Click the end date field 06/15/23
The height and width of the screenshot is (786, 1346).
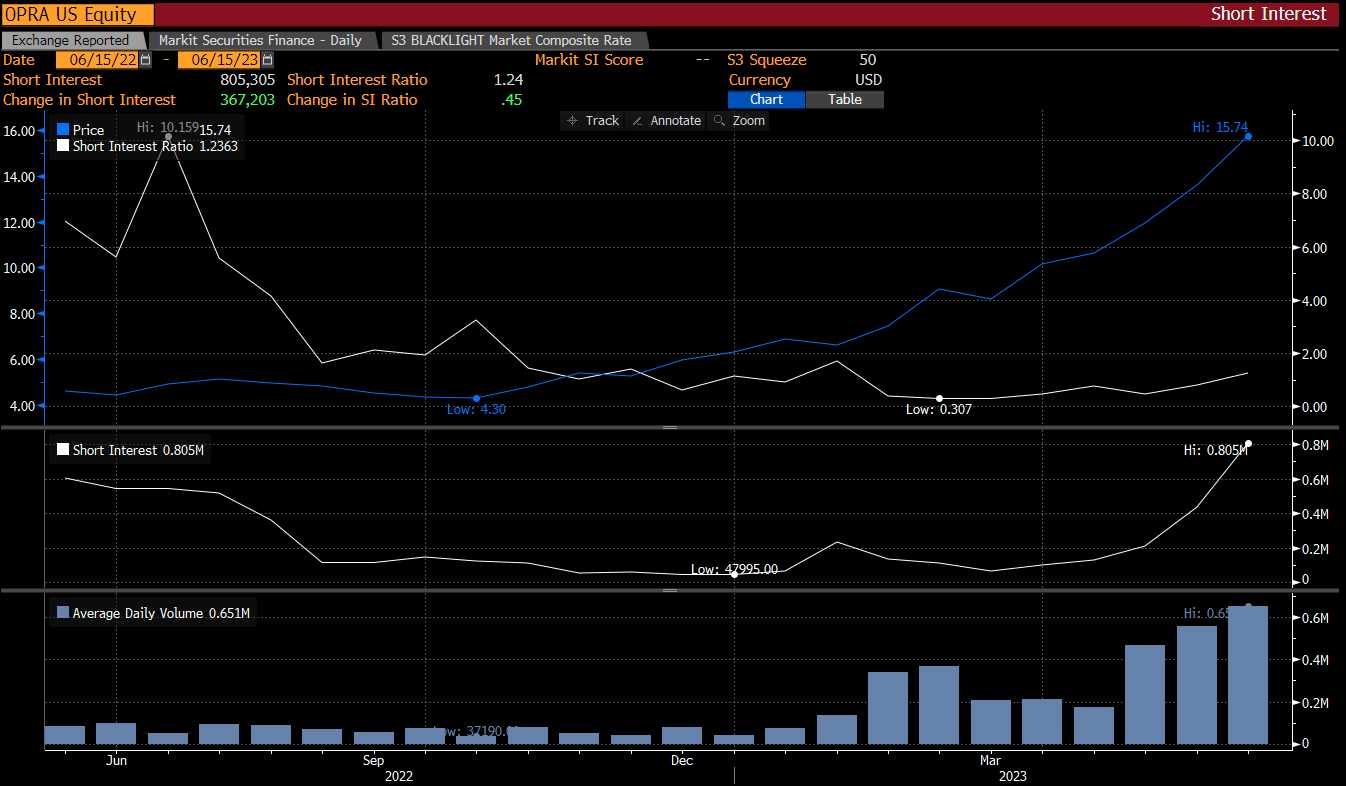(x=217, y=60)
